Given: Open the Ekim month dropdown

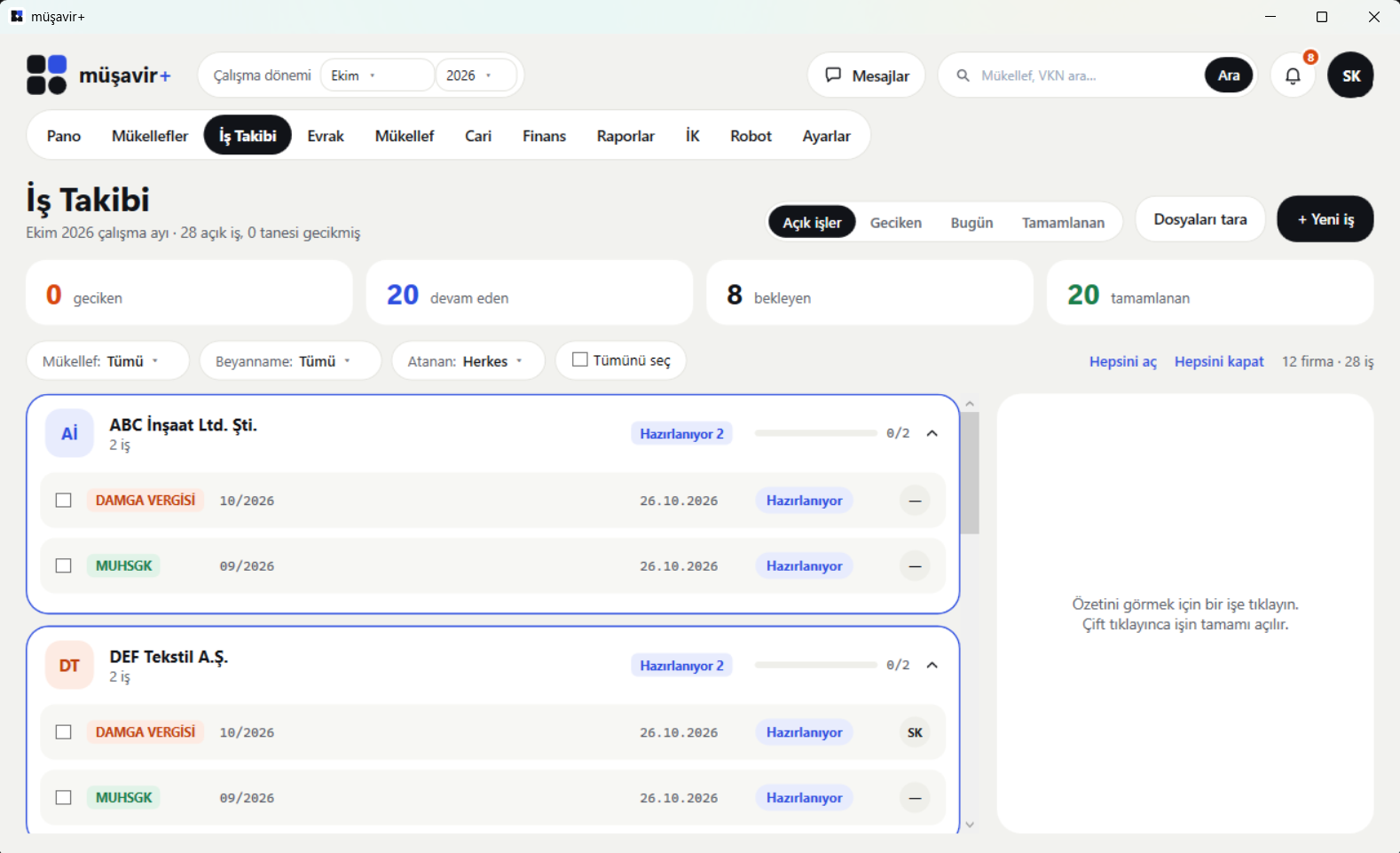Looking at the screenshot, I should pos(377,75).
